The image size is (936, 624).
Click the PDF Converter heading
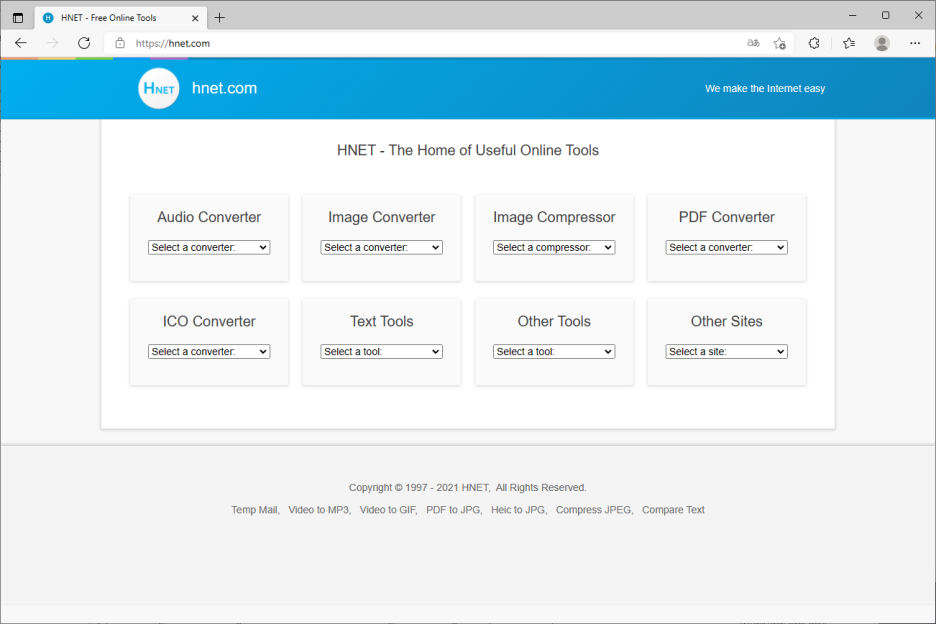click(726, 217)
